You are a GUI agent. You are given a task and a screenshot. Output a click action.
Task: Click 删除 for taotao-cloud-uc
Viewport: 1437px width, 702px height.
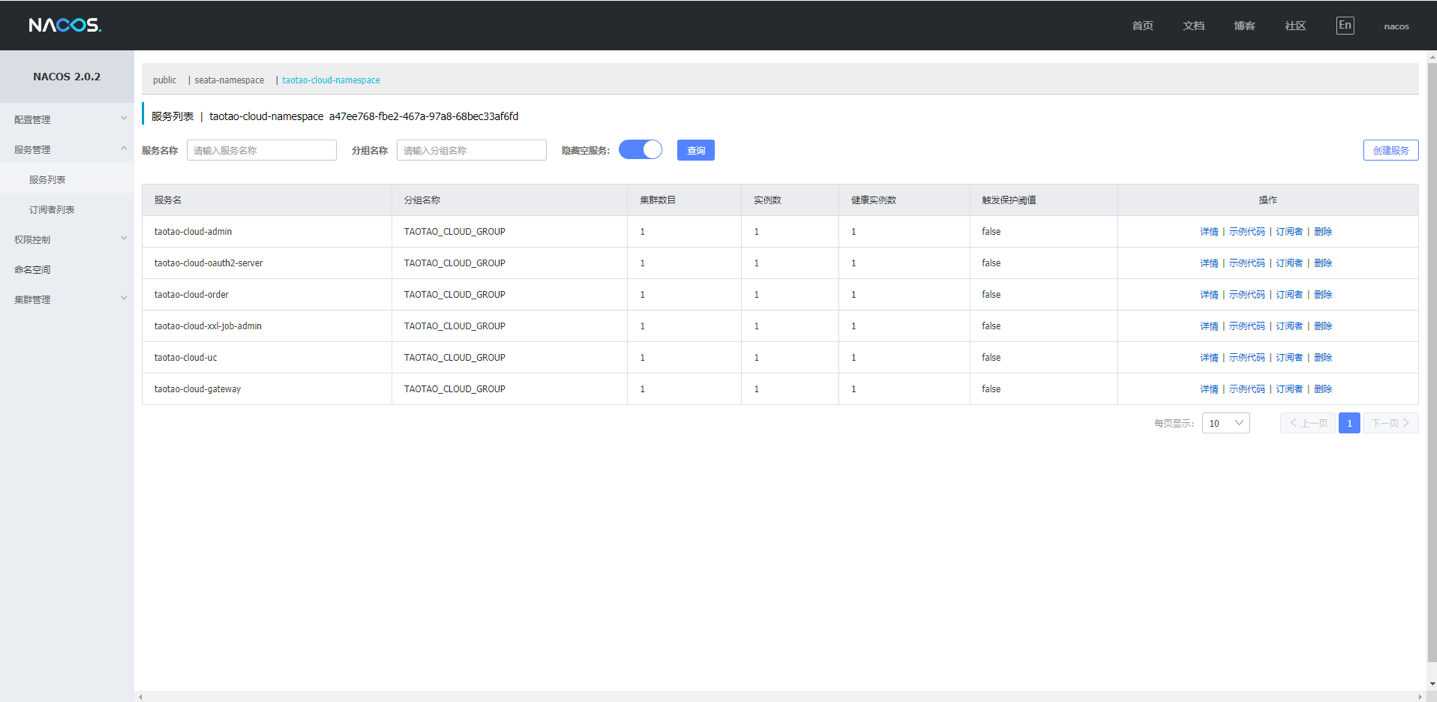tap(1323, 358)
